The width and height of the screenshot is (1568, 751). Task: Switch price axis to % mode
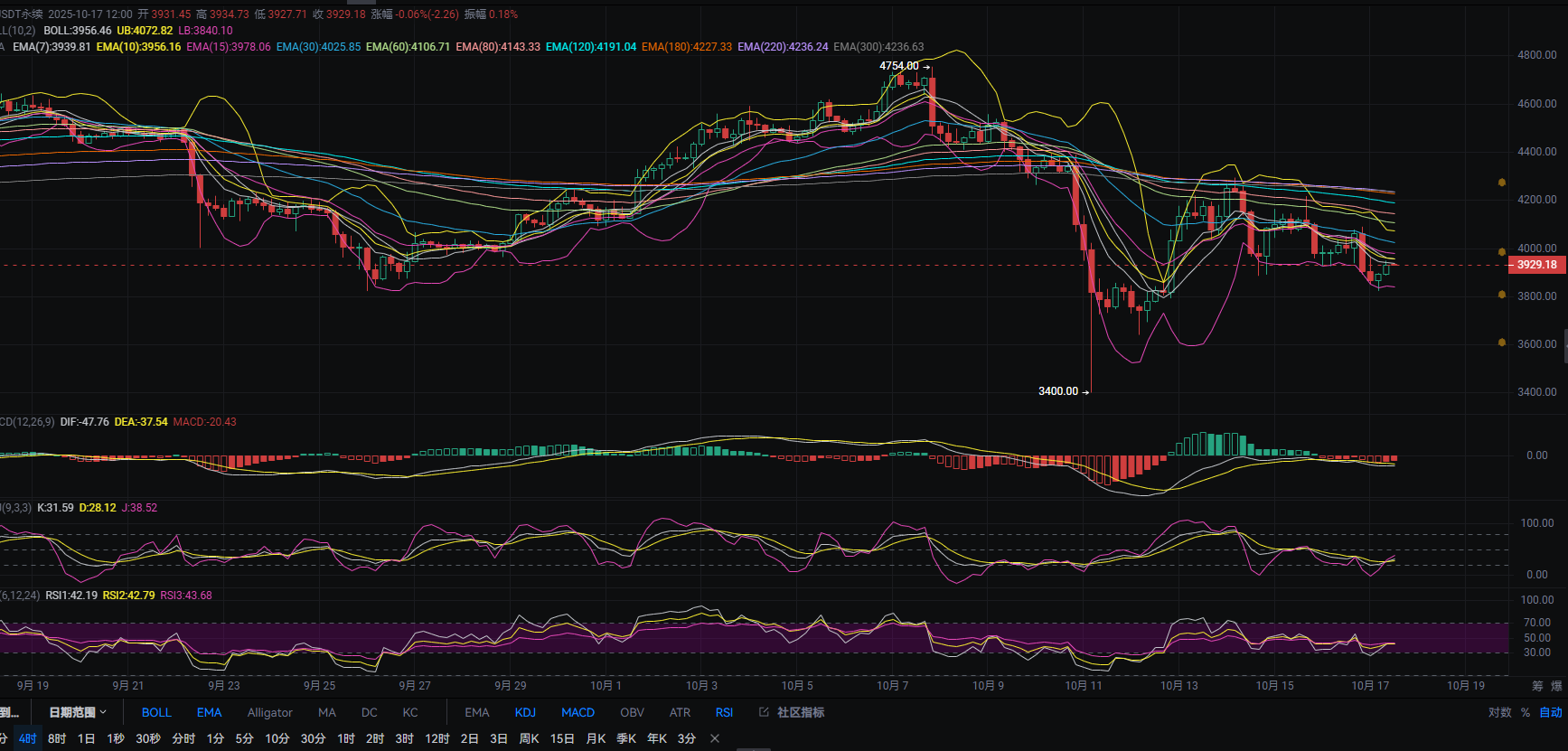coord(1526,712)
